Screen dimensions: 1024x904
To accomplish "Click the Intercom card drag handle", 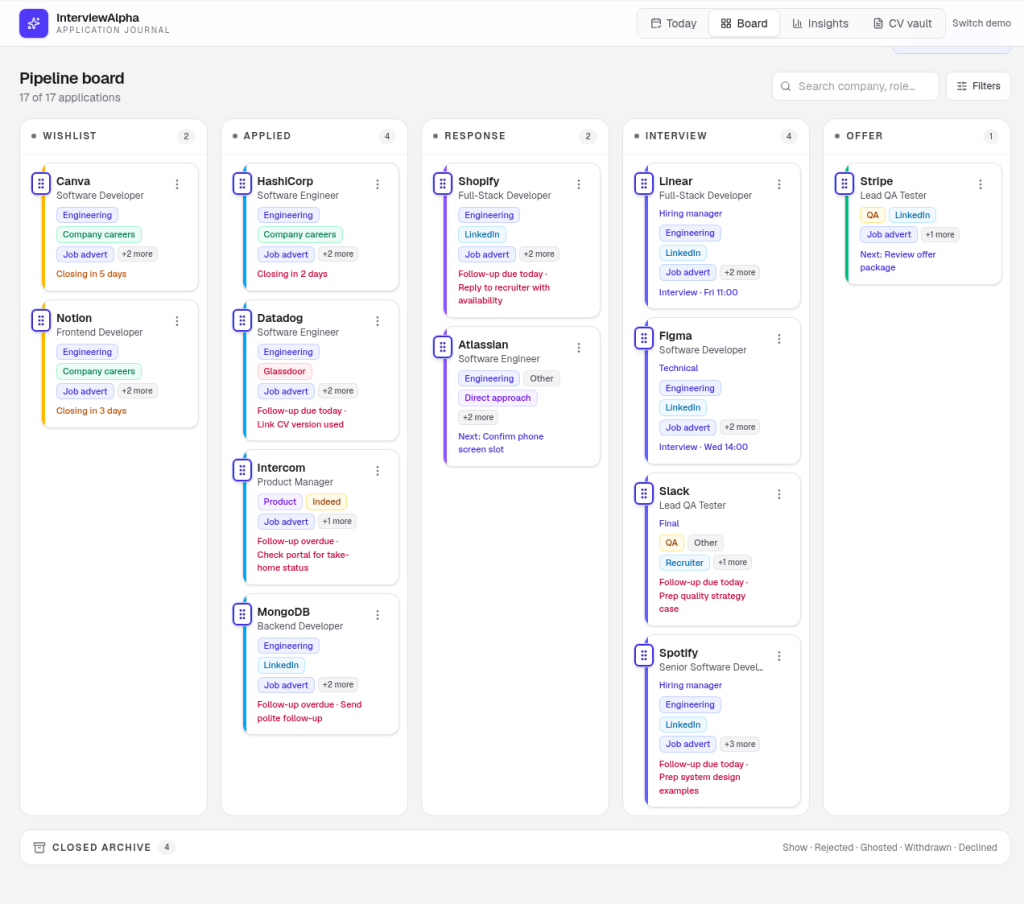I will pyautogui.click(x=242, y=470).
